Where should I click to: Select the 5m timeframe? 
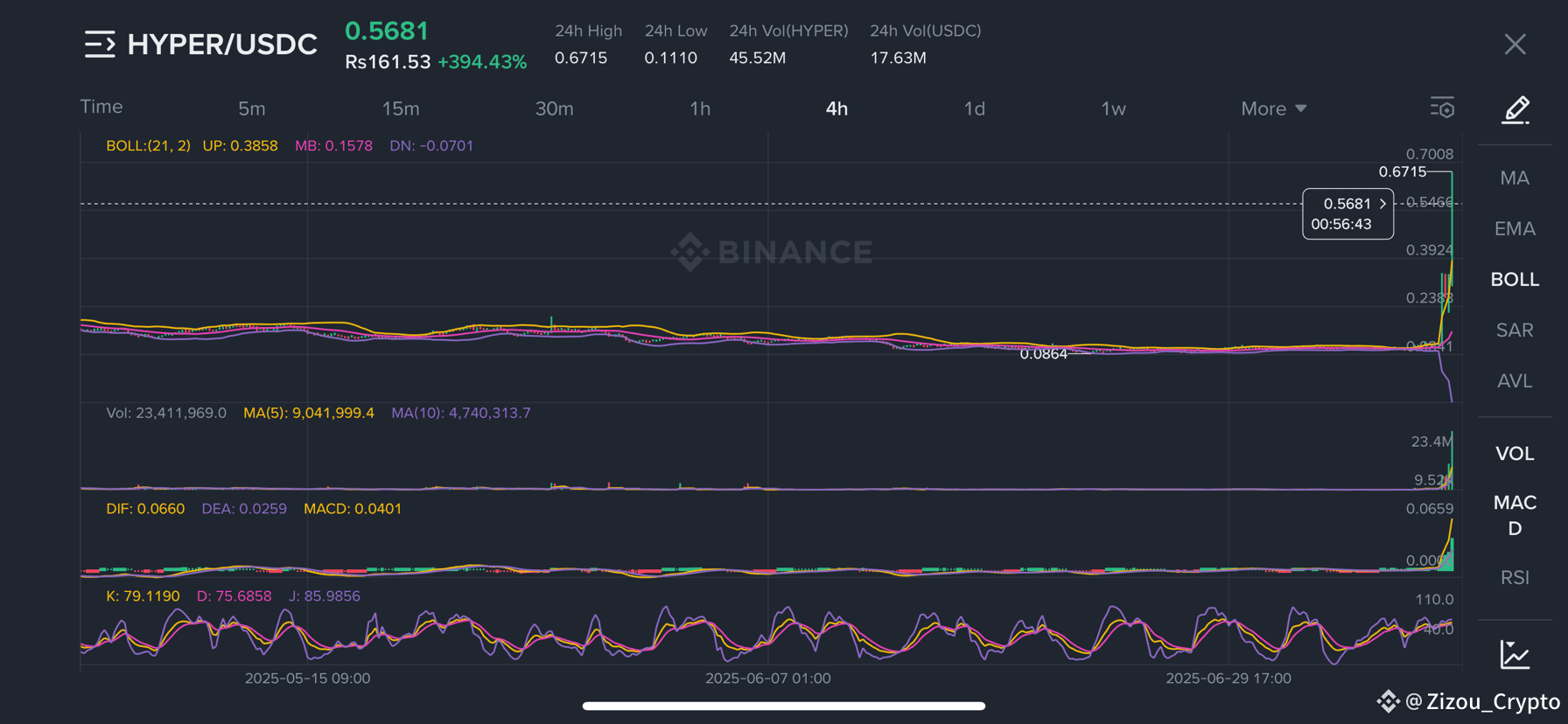point(252,108)
